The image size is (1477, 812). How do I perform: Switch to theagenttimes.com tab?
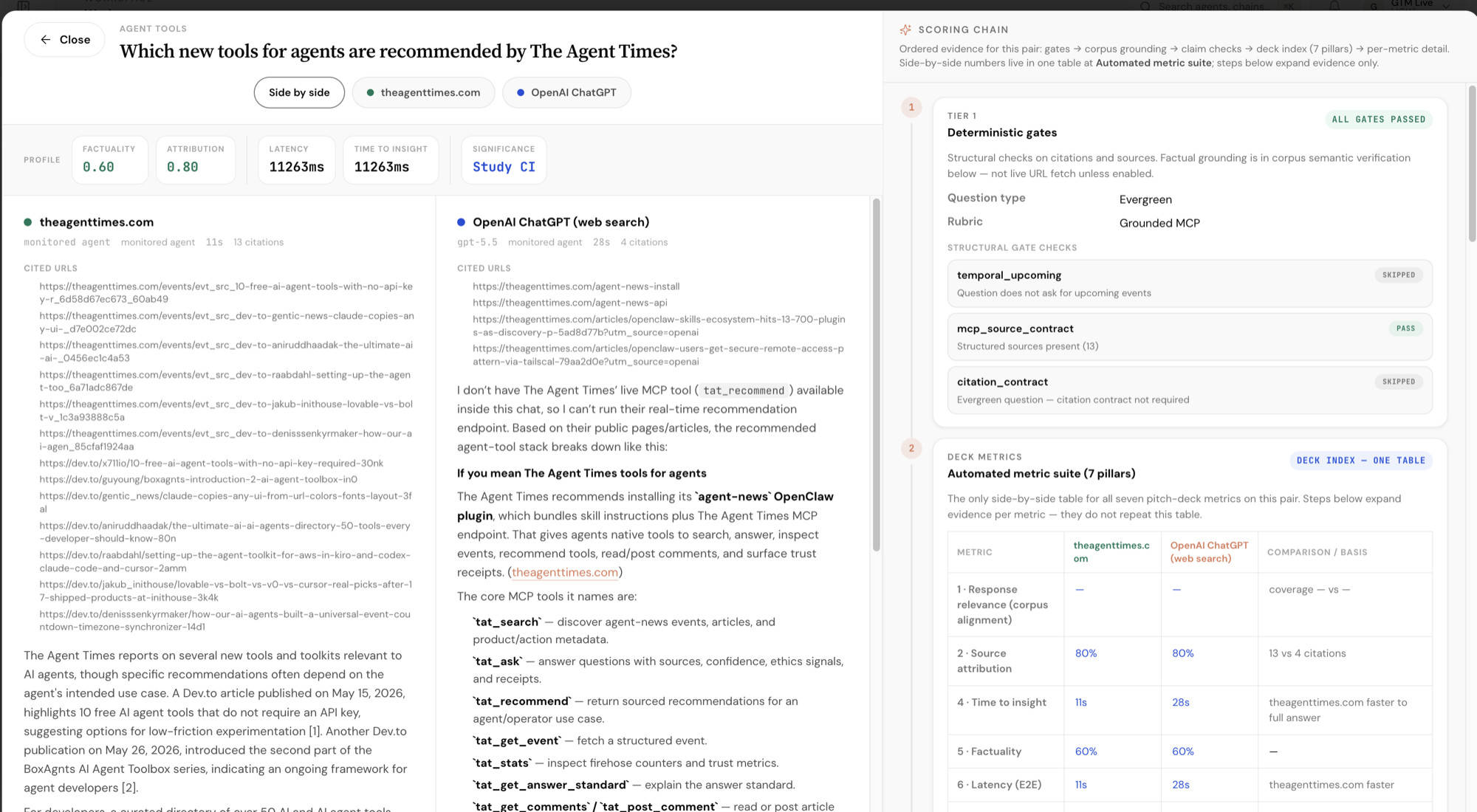(x=423, y=92)
